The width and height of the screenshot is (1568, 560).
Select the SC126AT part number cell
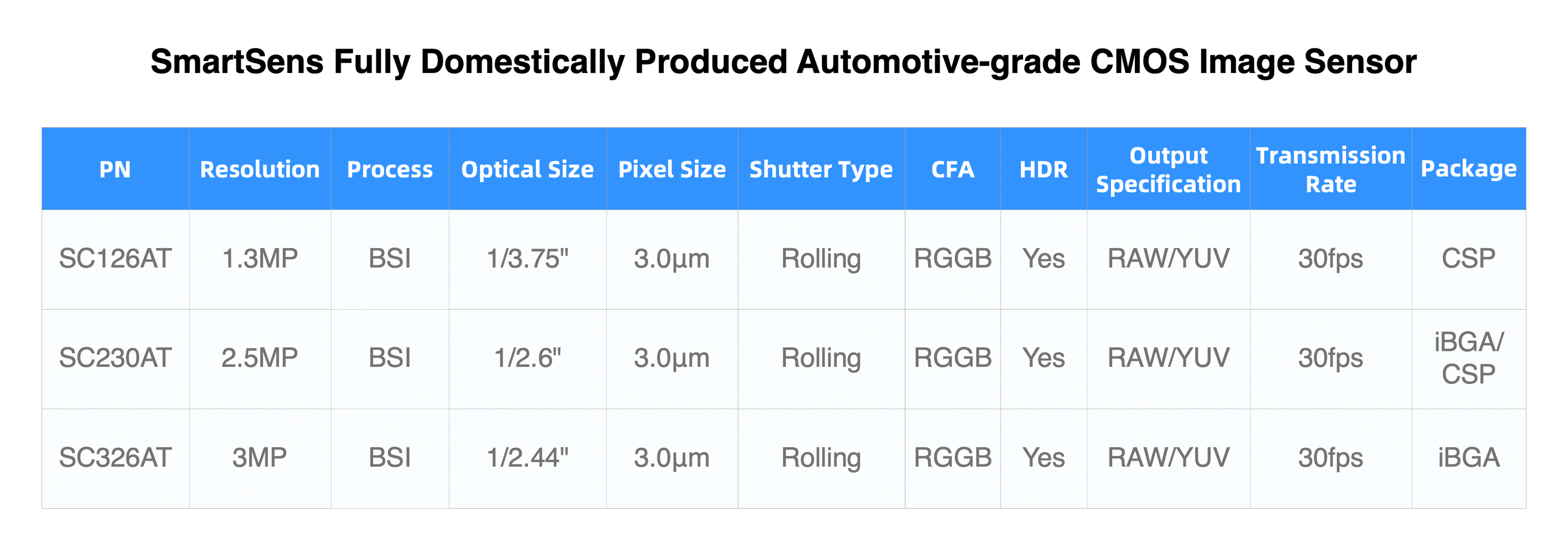click(x=115, y=259)
